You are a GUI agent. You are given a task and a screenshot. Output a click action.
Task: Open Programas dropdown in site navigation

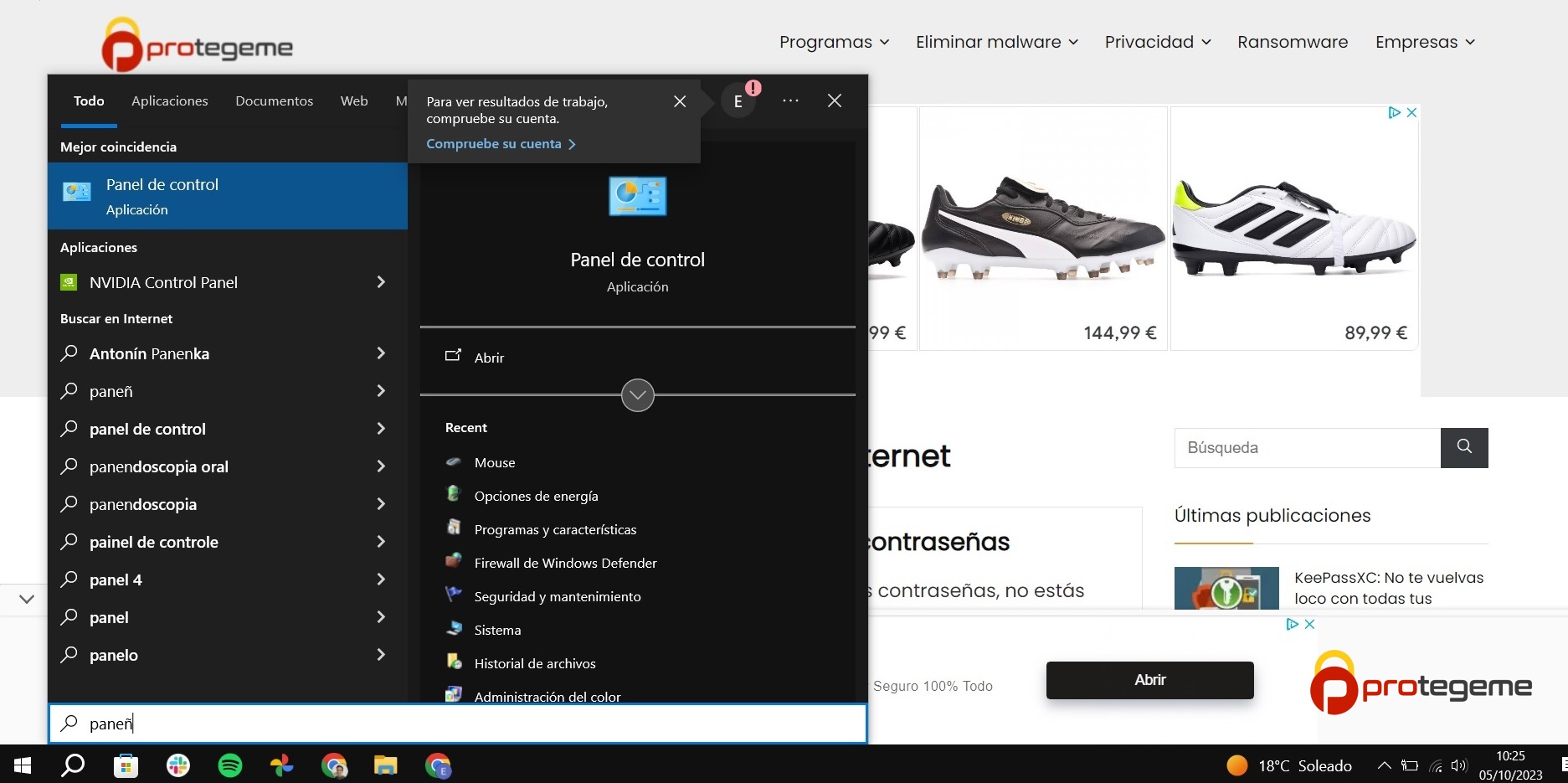(x=834, y=42)
